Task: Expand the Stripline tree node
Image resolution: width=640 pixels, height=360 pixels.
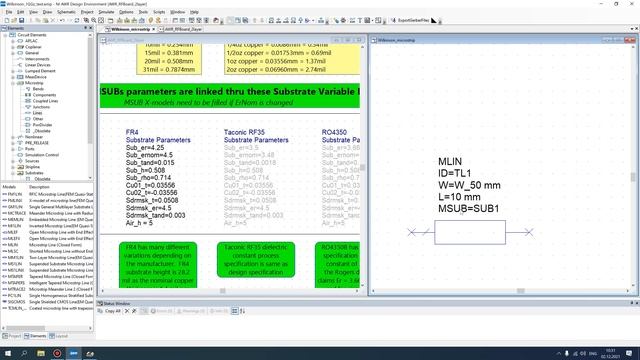Action: click(13, 167)
